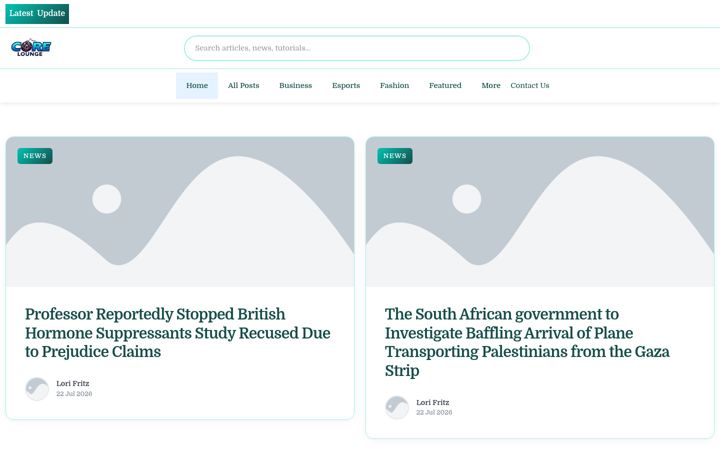Focus the search articles input field
This screenshot has height=450, width=720.
[x=357, y=48]
